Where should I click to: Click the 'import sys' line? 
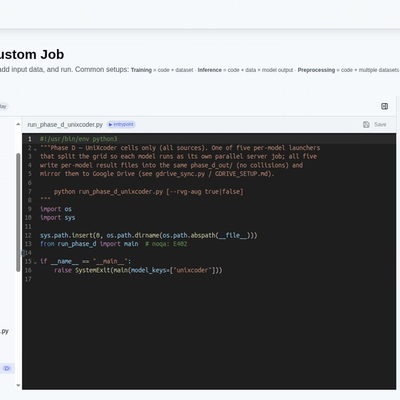pos(57,218)
